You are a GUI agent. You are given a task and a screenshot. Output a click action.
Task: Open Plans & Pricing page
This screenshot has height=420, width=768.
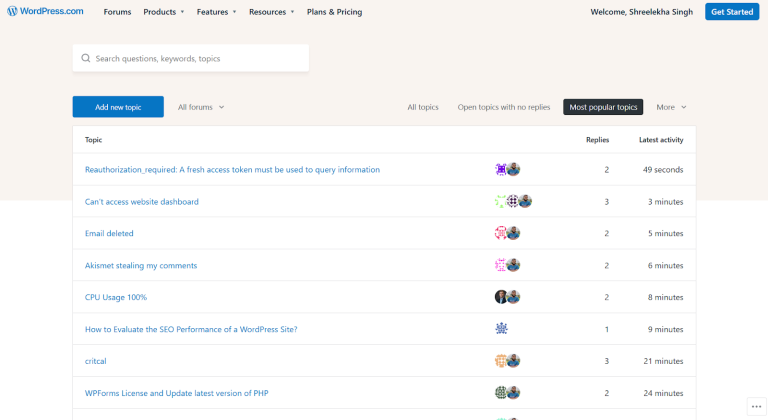pyautogui.click(x=335, y=12)
